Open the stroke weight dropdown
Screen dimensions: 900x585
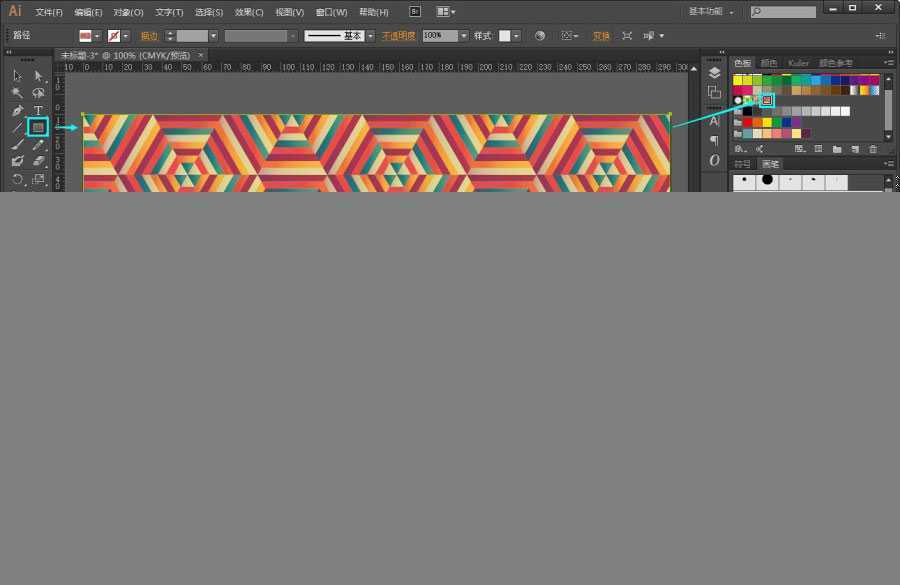pos(214,36)
